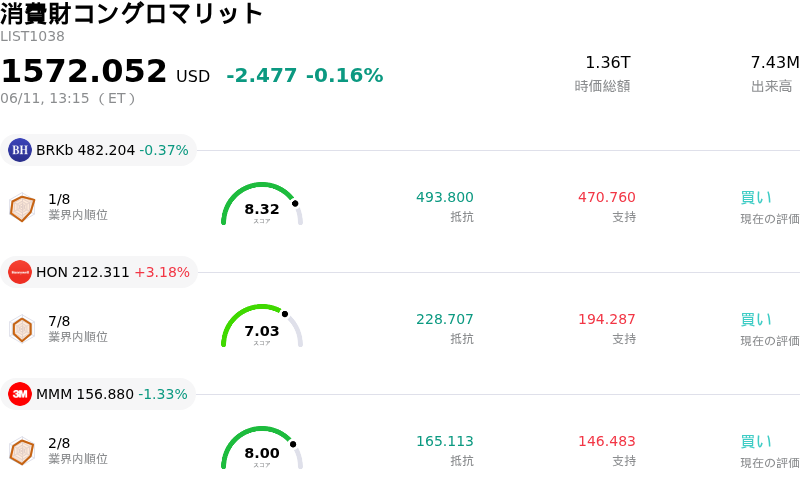The height and width of the screenshot is (488, 800).
Task: Open the 買い rating for BRKb
Action: (756, 198)
